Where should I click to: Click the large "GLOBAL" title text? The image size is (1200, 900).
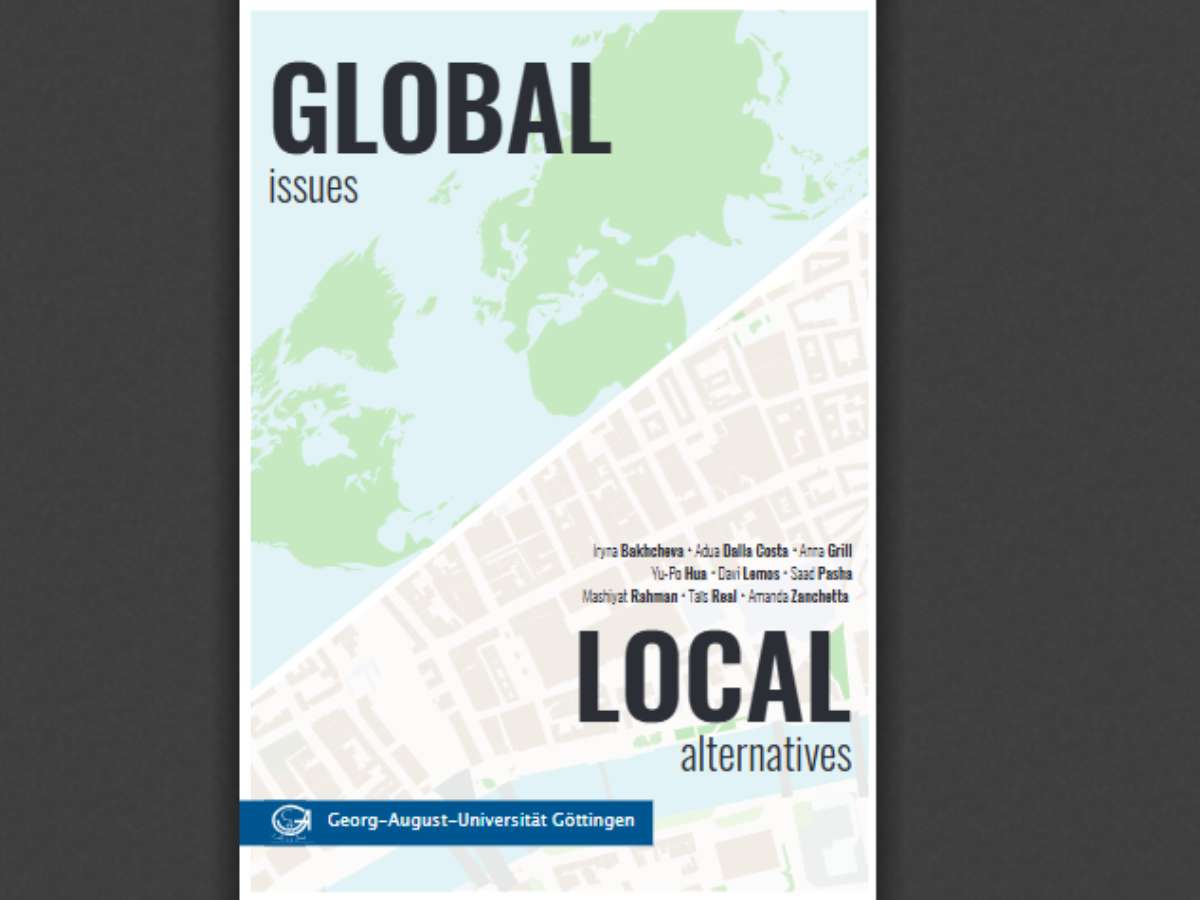pyautogui.click(x=440, y=109)
